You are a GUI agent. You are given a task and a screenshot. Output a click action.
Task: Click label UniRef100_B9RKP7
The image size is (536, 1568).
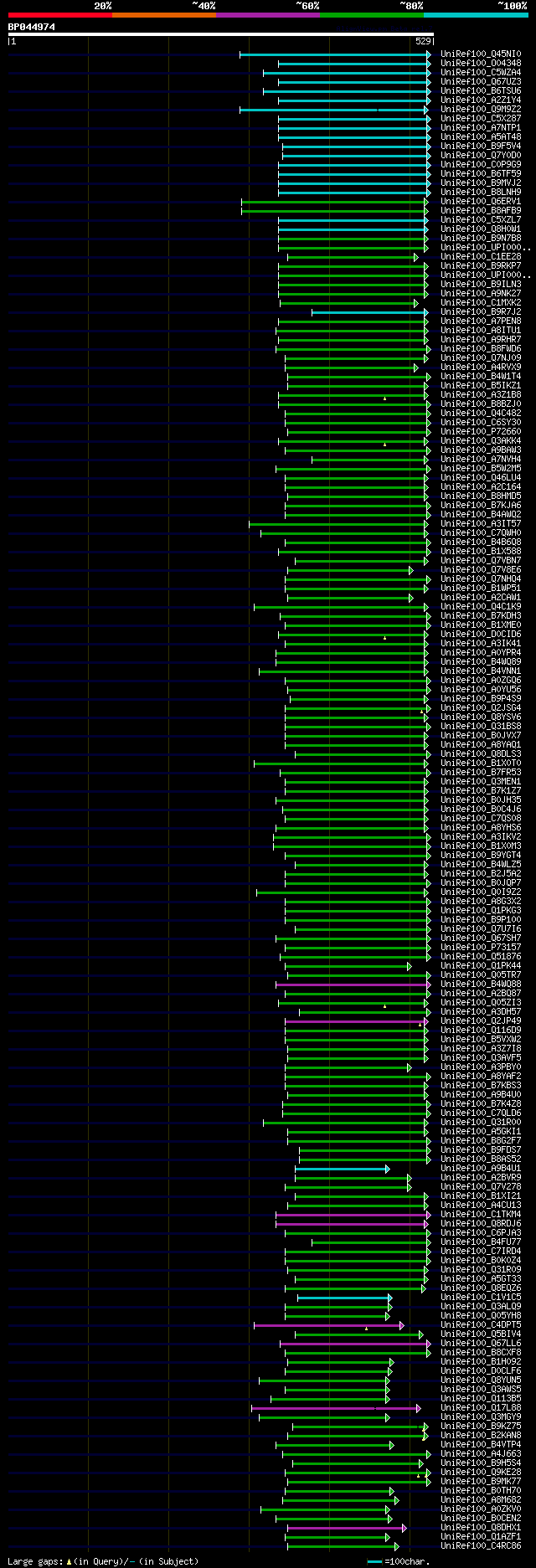click(481, 266)
